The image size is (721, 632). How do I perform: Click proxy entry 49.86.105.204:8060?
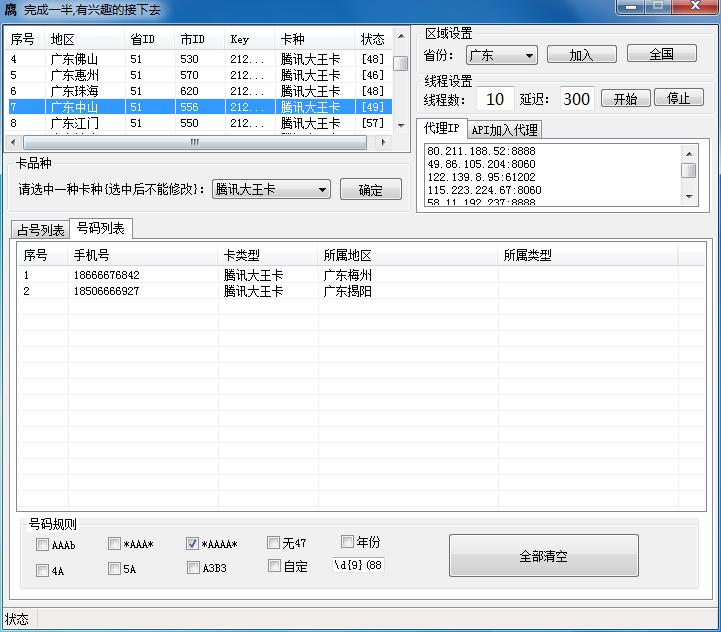click(x=481, y=164)
